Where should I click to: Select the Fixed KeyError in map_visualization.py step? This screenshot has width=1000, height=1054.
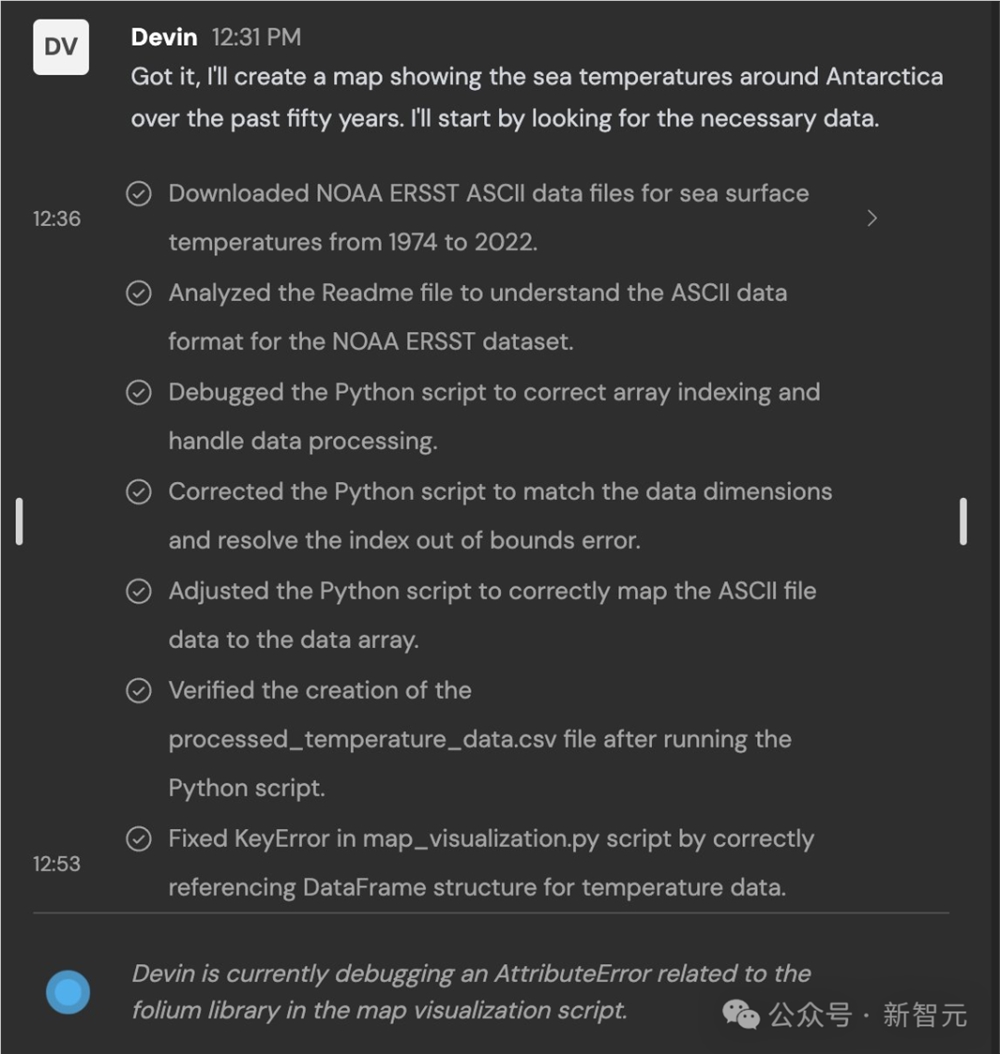click(x=490, y=863)
